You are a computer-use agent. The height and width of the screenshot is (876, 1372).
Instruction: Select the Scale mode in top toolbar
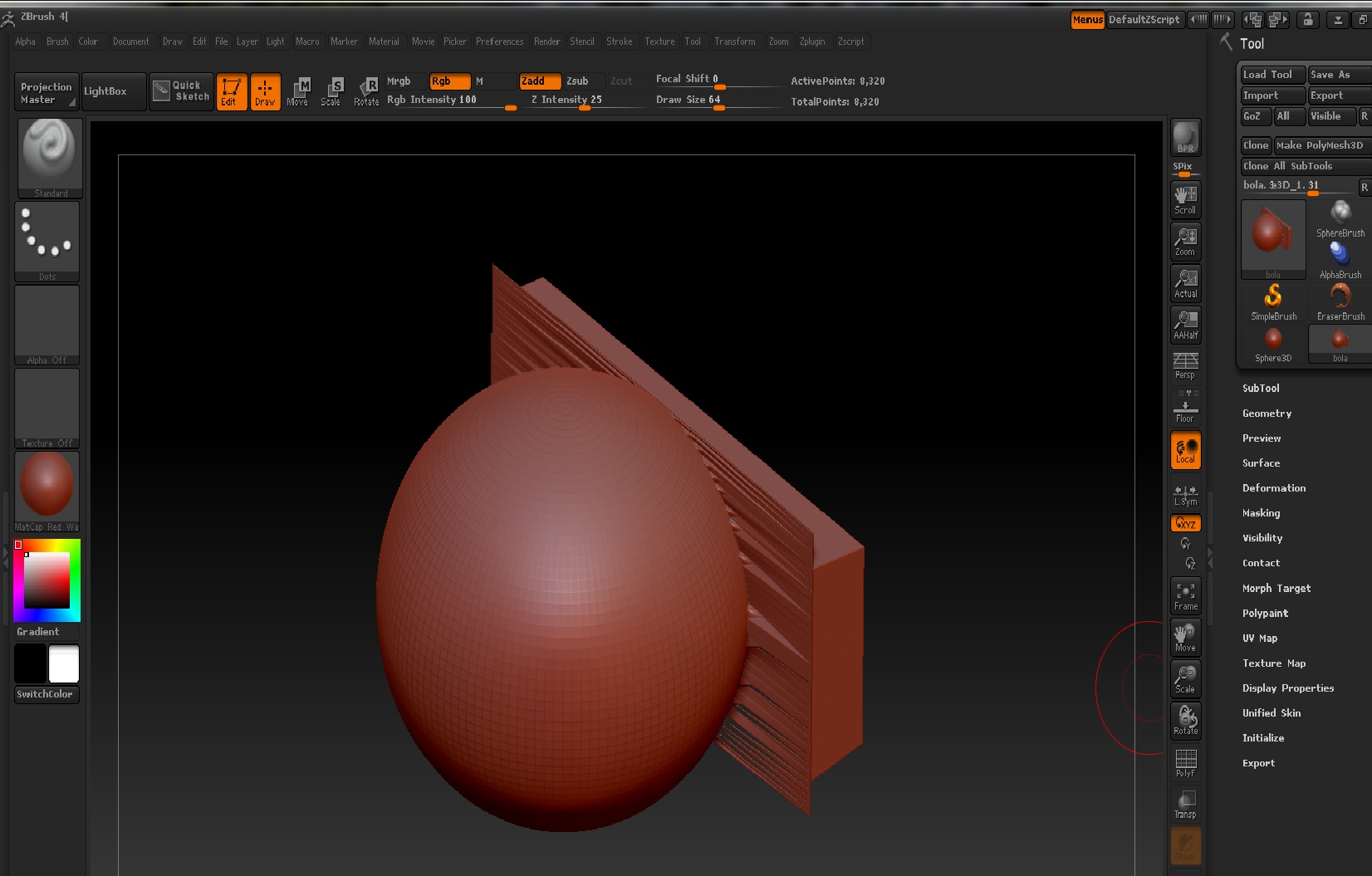coord(331,91)
